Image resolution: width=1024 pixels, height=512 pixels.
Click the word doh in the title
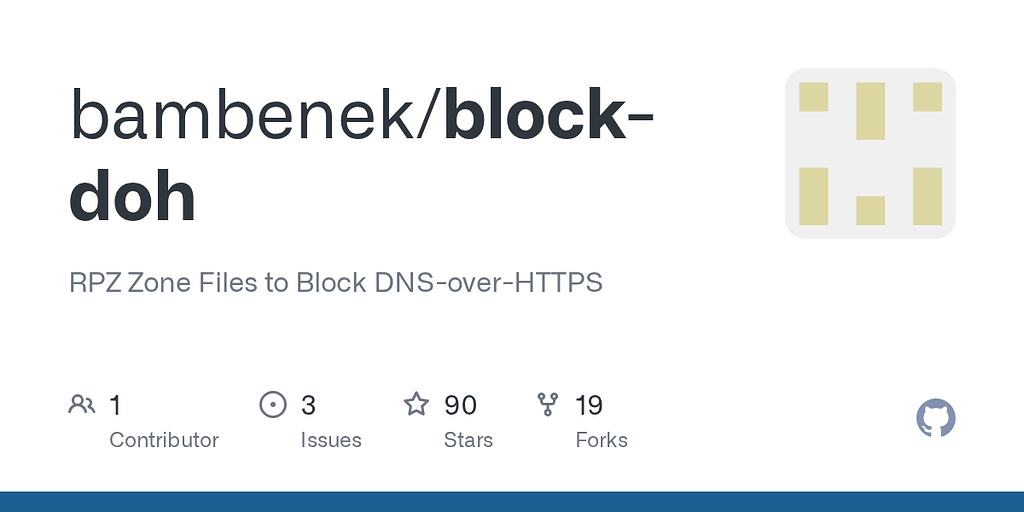(132, 195)
